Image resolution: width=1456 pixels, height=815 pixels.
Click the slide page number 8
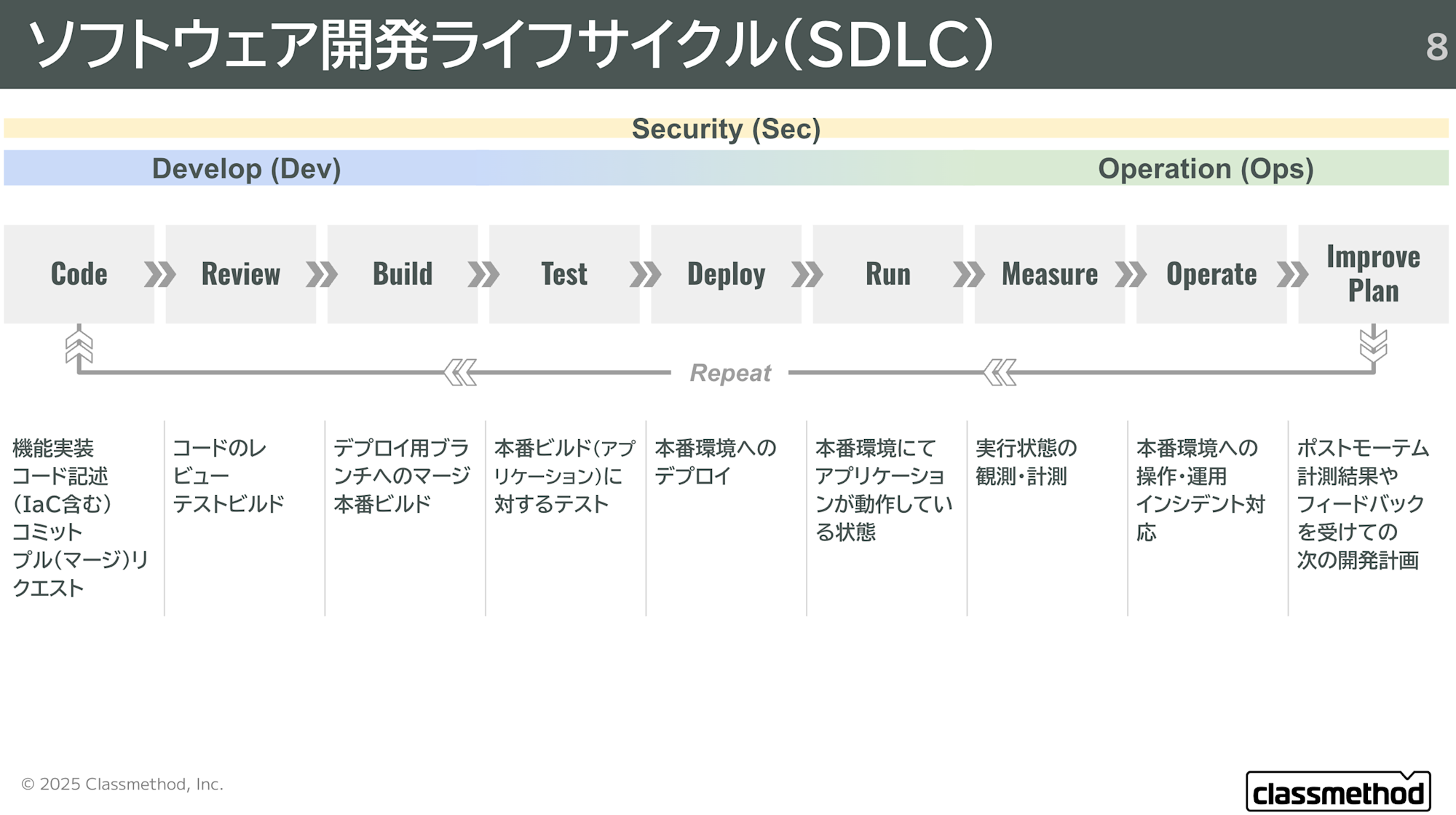1436,47
